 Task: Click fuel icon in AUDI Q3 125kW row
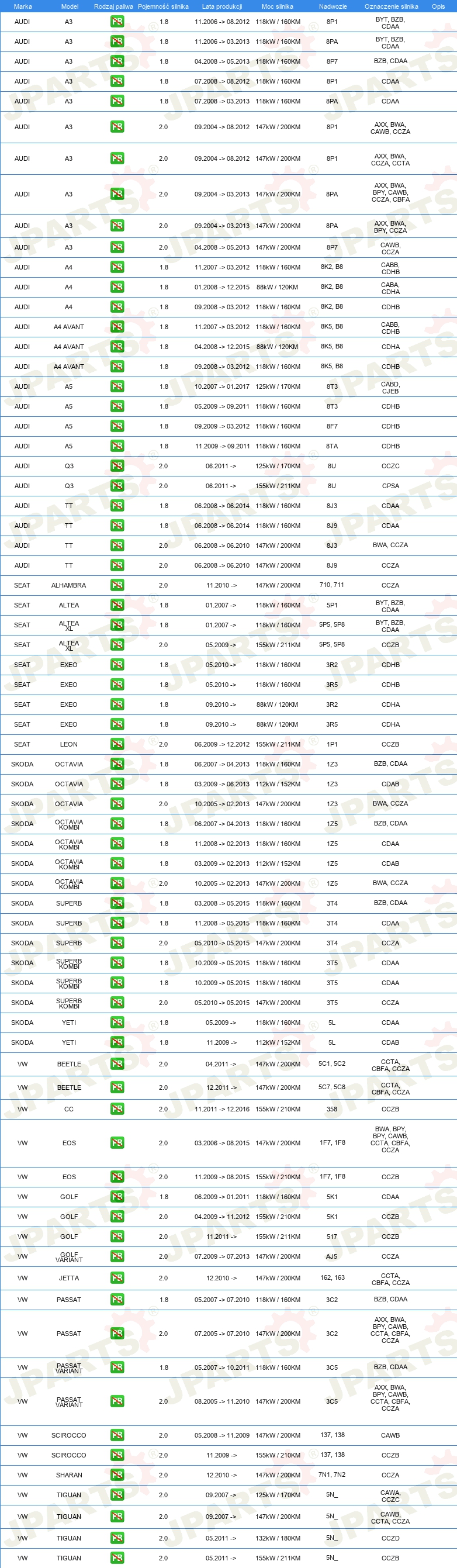point(117,465)
